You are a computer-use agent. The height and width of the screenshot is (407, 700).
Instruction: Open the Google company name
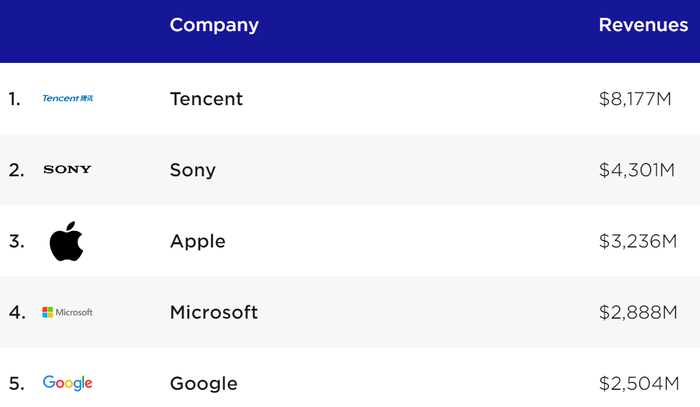coord(204,384)
